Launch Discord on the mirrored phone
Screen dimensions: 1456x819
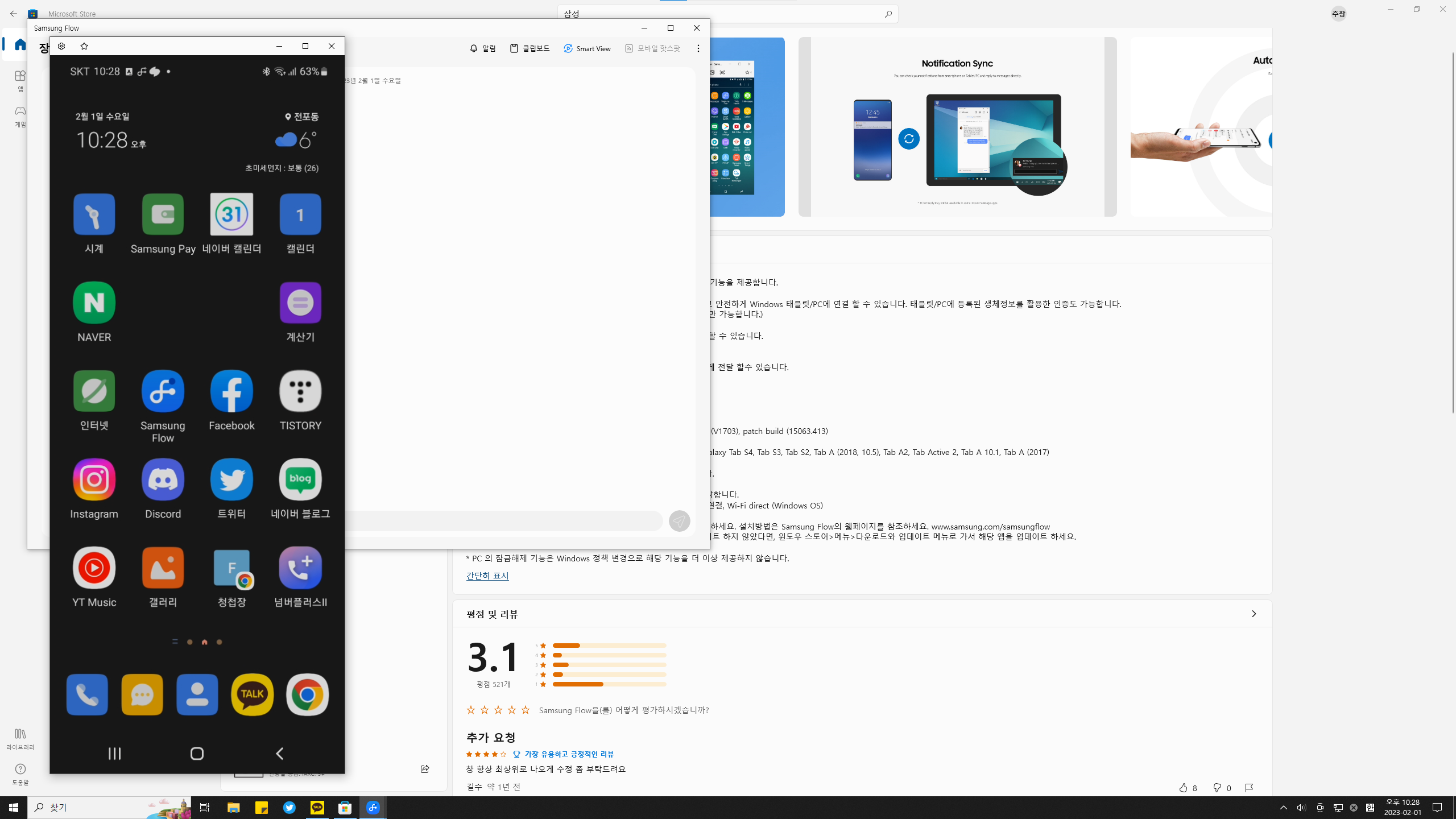pyautogui.click(x=163, y=479)
